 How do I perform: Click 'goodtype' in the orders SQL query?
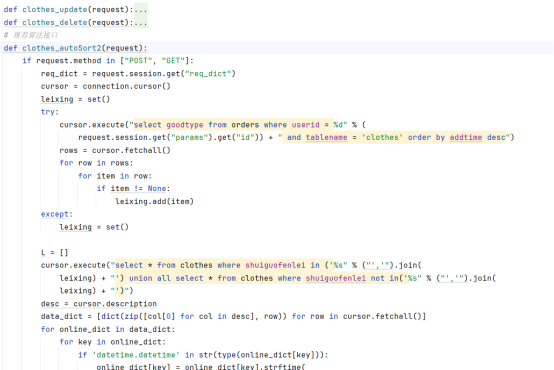[x=185, y=125]
